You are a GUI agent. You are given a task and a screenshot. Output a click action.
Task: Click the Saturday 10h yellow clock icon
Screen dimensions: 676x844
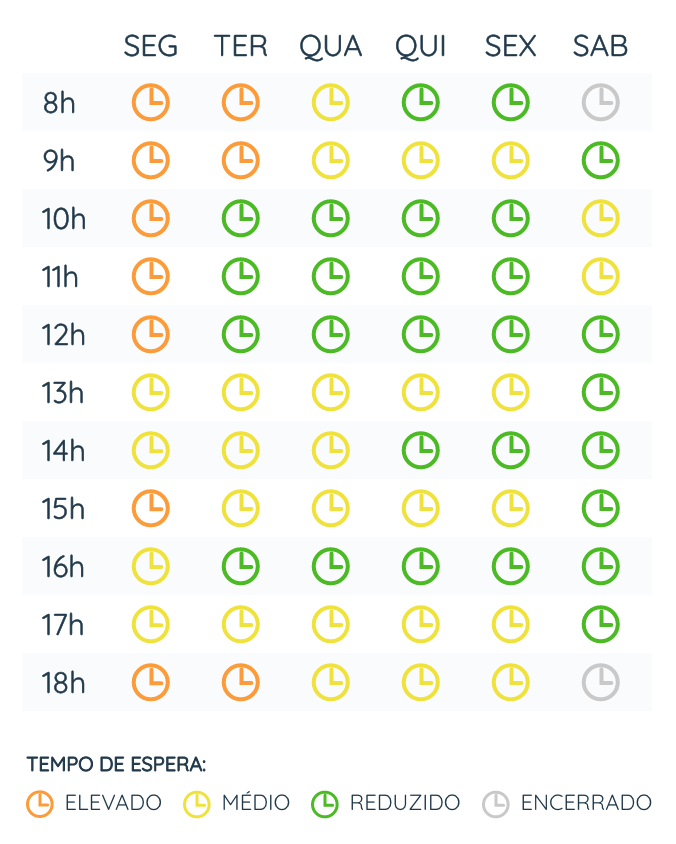[601, 218]
